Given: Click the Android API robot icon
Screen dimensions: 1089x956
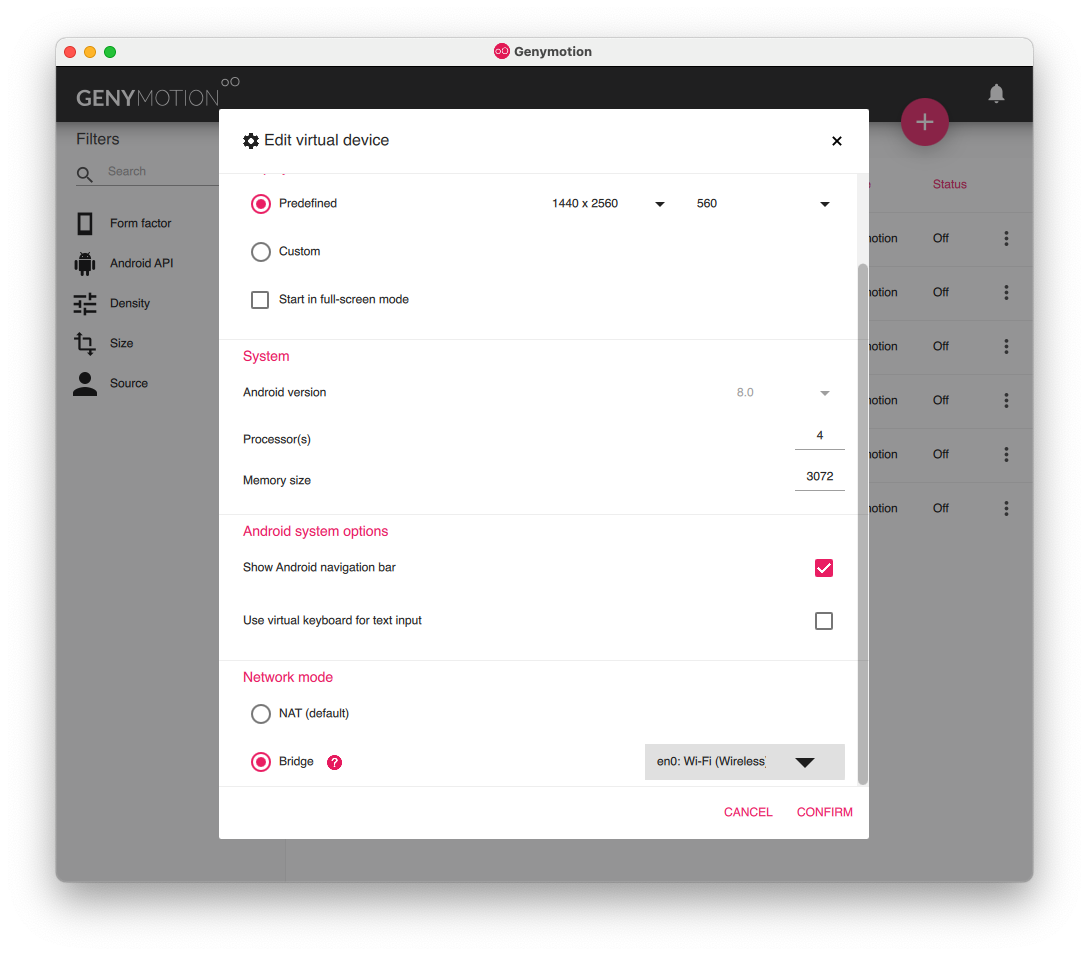Looking at the screenshot, I should 85,263.
